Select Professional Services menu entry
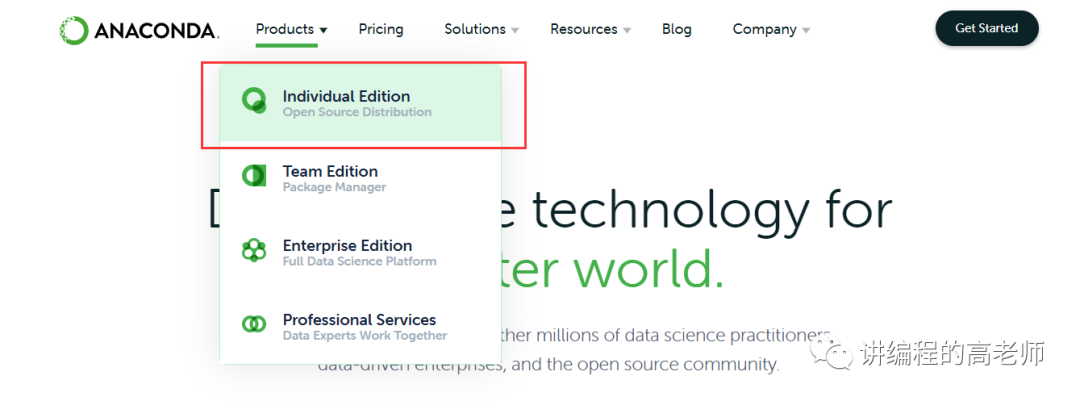The height and width of the screenshot is (401, 1080). 360,326
